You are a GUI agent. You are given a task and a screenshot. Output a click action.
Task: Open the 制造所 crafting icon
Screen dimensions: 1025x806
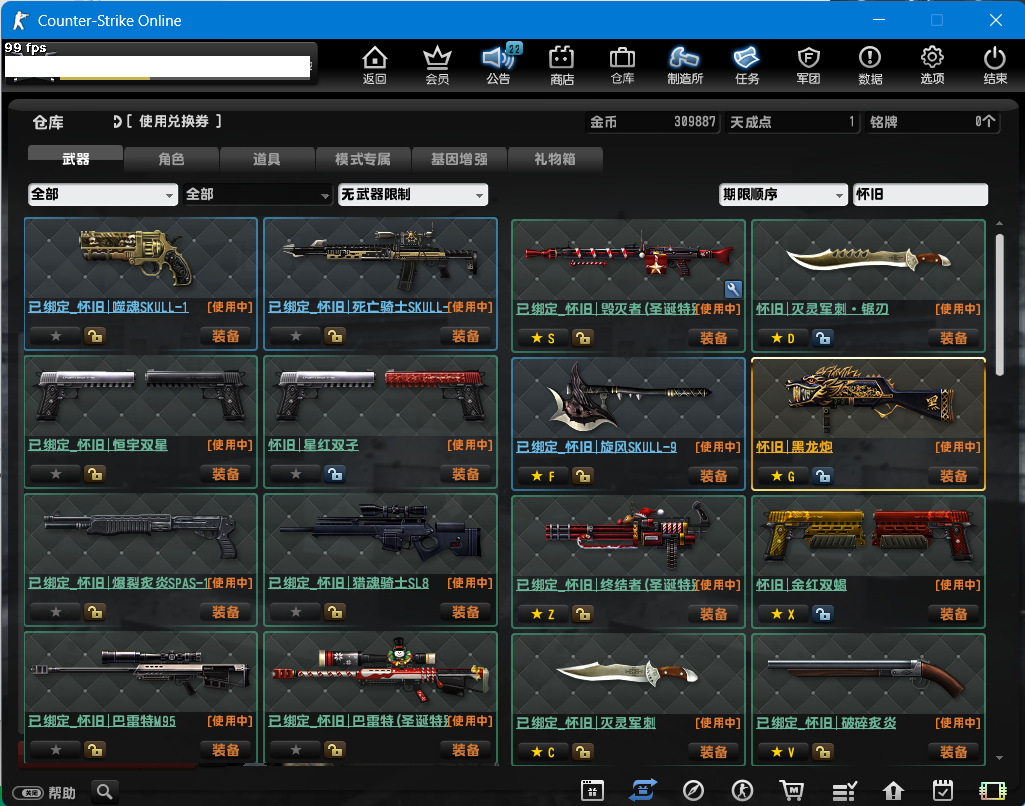[x=684, y=64]
